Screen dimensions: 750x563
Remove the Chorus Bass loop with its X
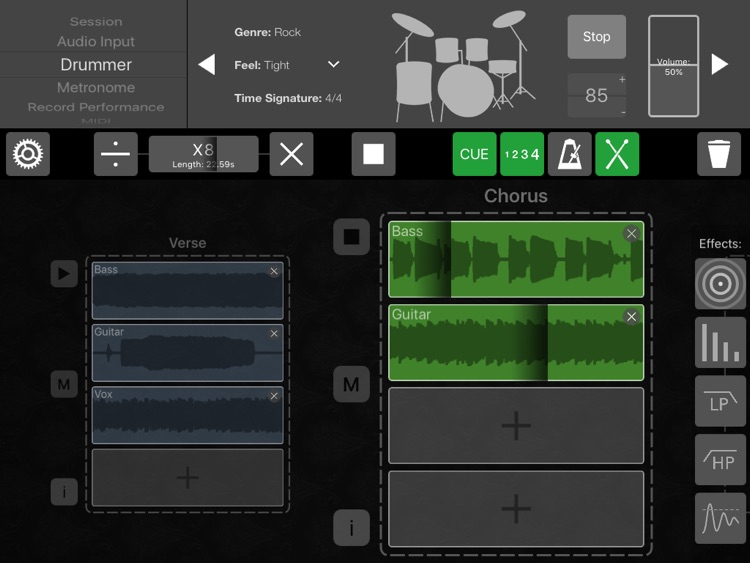631,233
